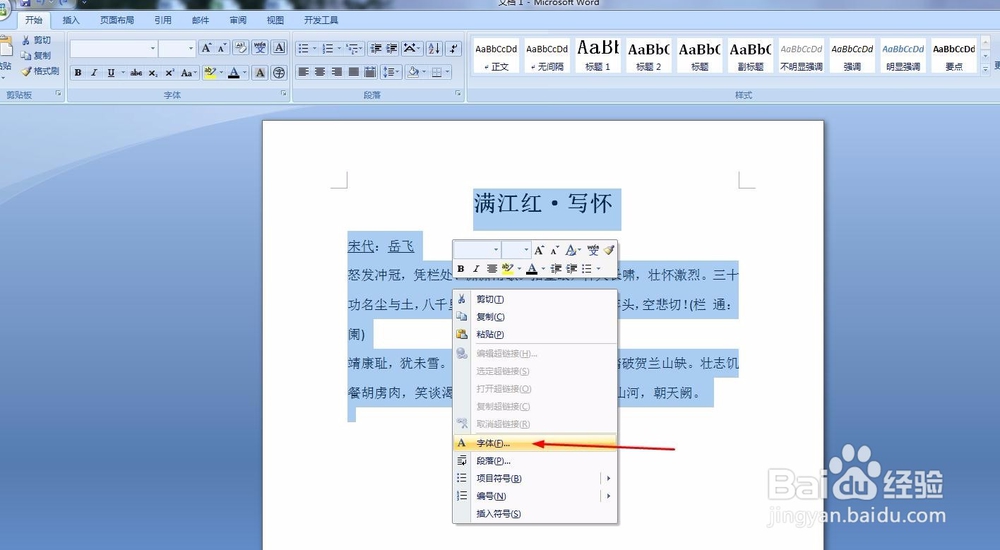Click Bold on the floating mini toolbar
This screenshot has width=1000, height=550.
coord(460,269)
